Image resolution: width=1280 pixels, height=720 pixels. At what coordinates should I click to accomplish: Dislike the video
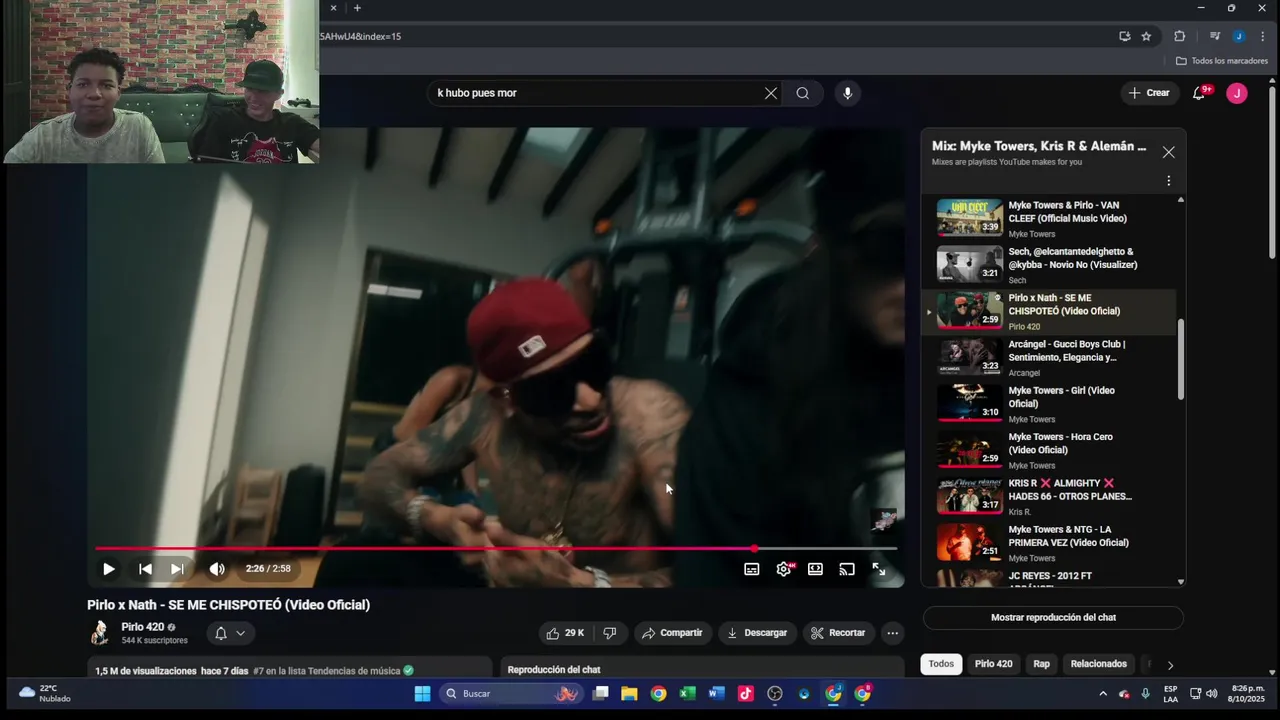point(609,633)
